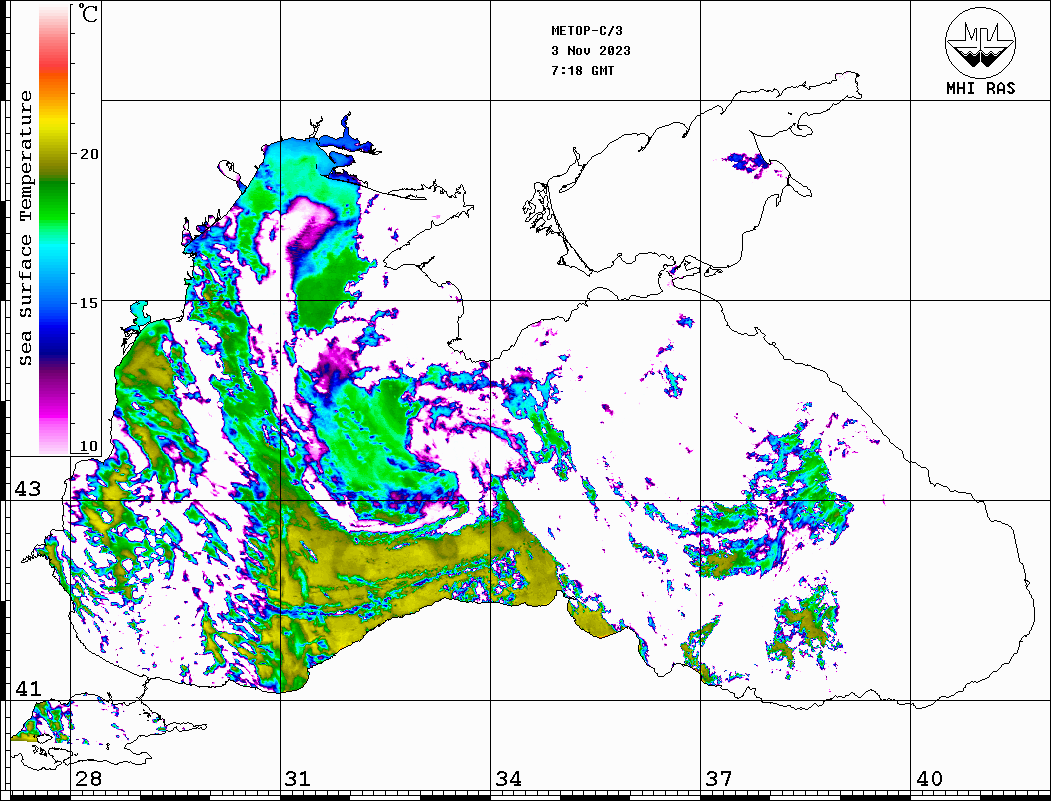Click the '20' value on temperature scale

[88, 154]
